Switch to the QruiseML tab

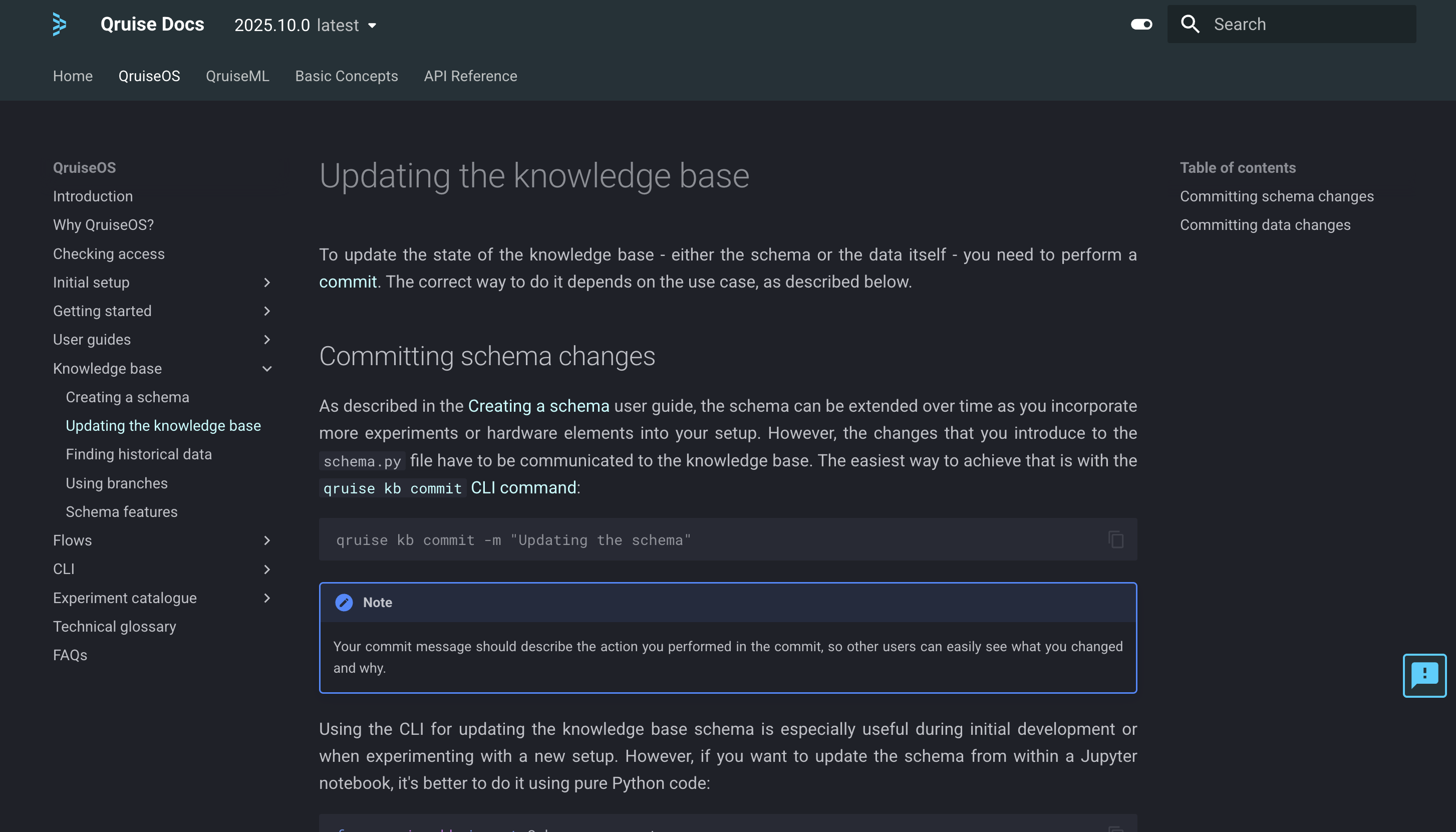click(237, 76)
